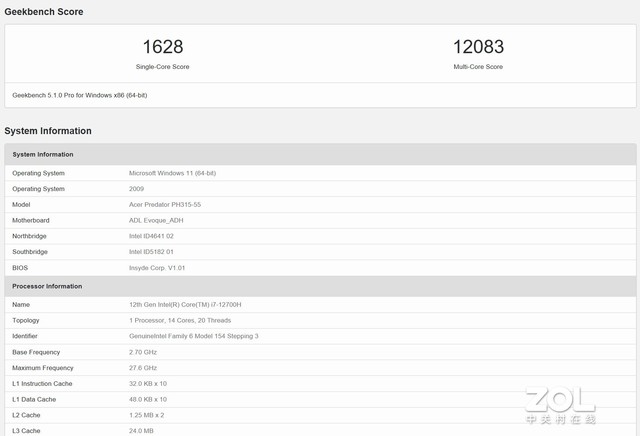Select value Microsoft Windows 11 (64-bit)

point(172,173)
